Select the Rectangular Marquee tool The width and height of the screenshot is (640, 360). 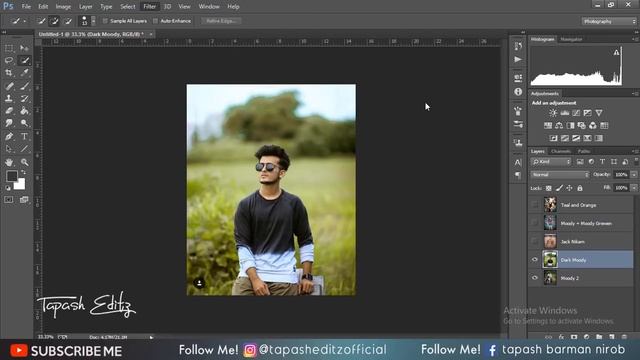coord(9,49)
